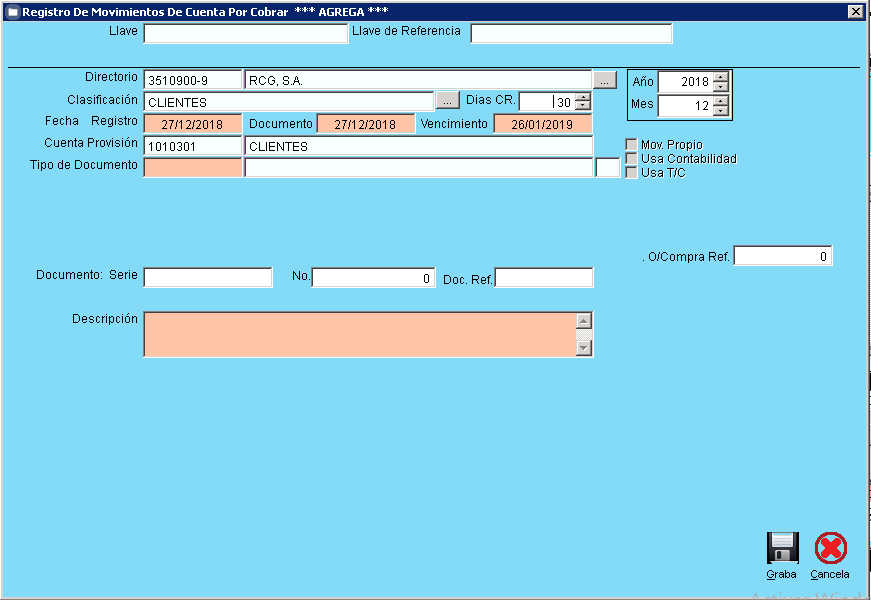Click the Tipo de Documento code field
The image size is (871, 600).
click(x=193, y=168)
